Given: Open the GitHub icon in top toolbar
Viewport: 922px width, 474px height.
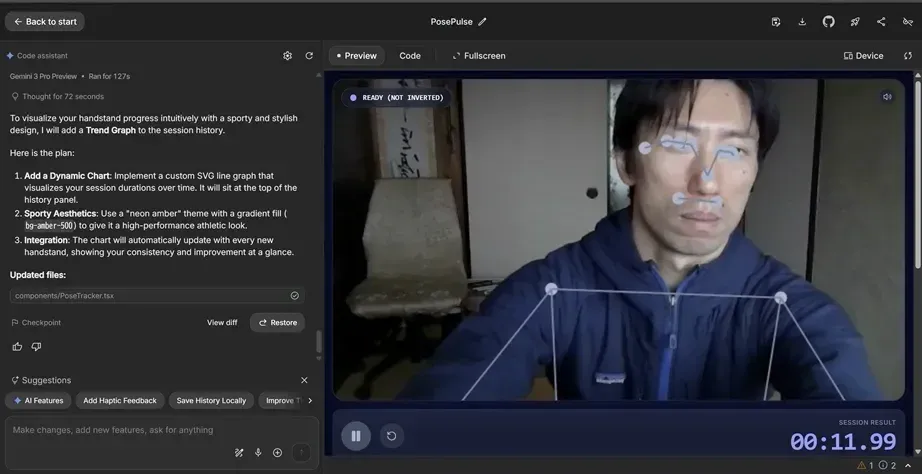Looking at the screenshot, I should [828, 22].
